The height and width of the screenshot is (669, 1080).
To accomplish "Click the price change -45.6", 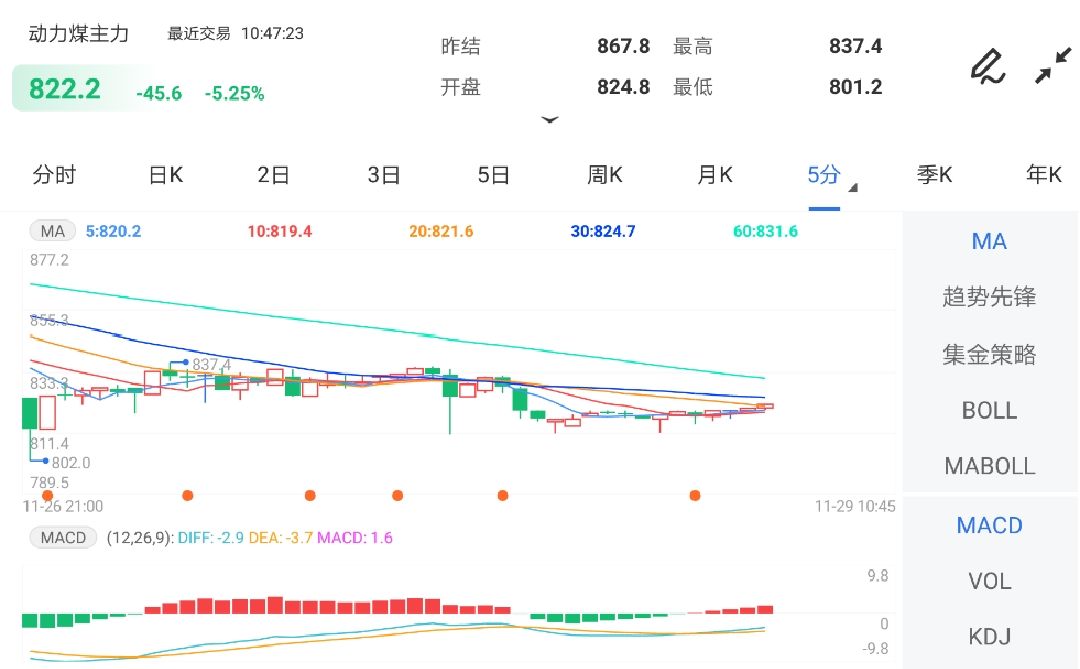I will point(159,94).
